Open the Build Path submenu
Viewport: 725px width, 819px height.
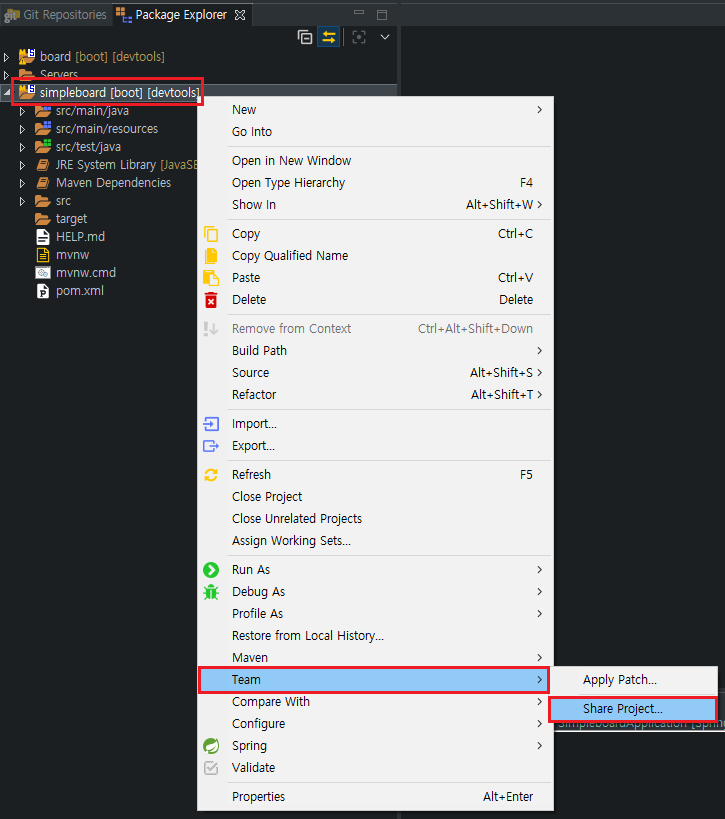point(375,350)
